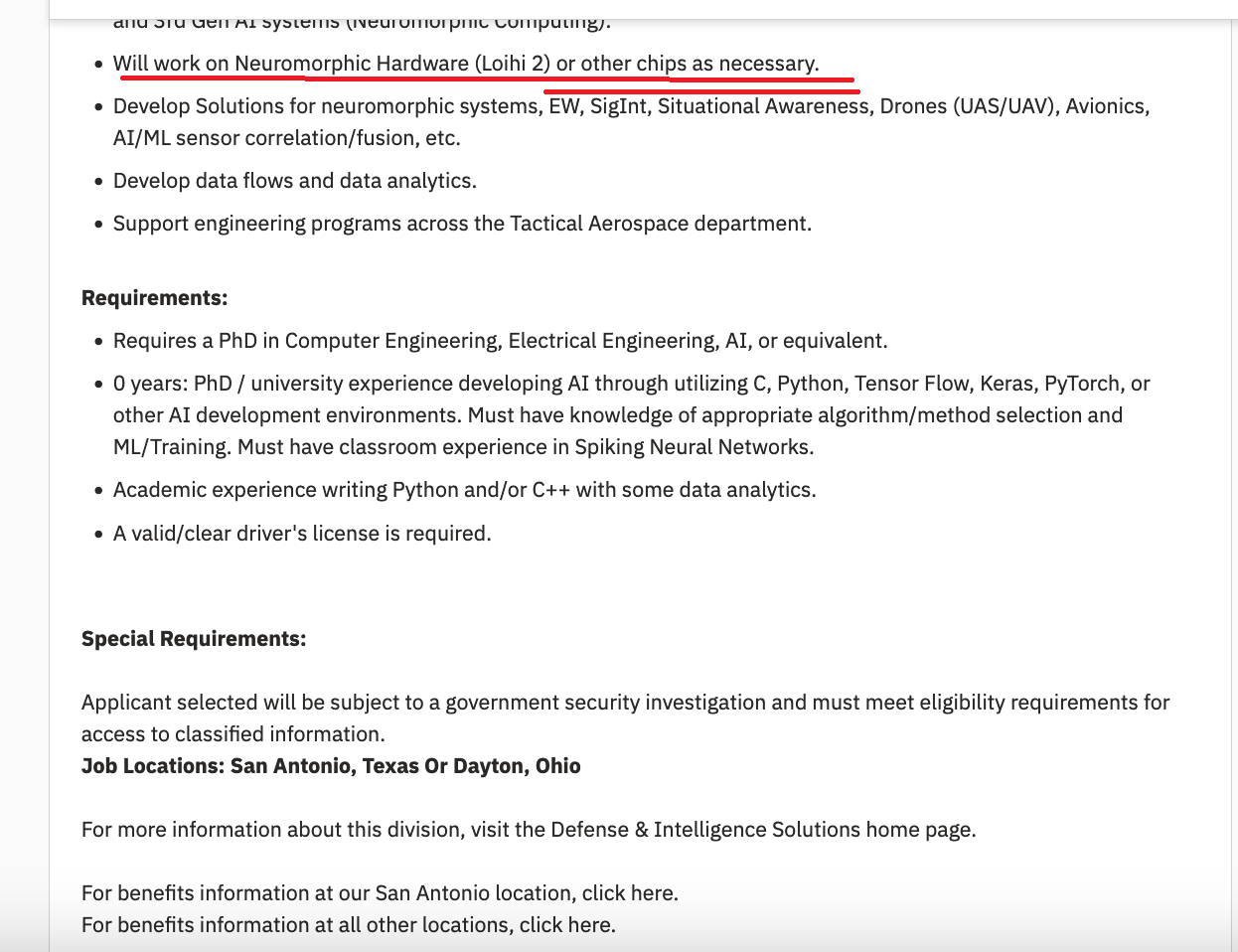This screenshot has height=952, width=1238.
Task: Click the 'Will work on Neuromorphic Hardware (Loihi 2)' bullet
Action: [x=466, y=64]
